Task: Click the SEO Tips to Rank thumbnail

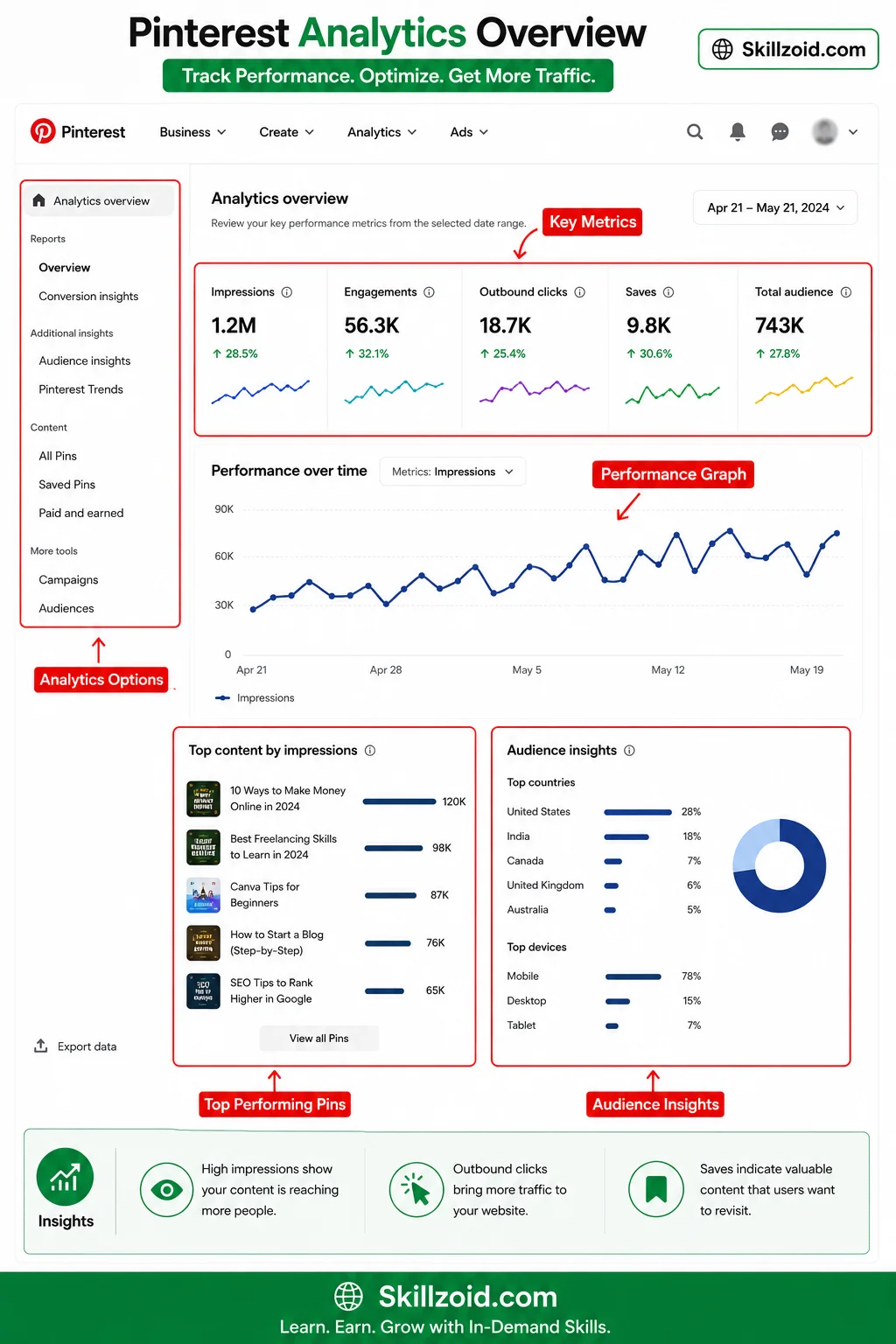Action: (x=203, y=991)
